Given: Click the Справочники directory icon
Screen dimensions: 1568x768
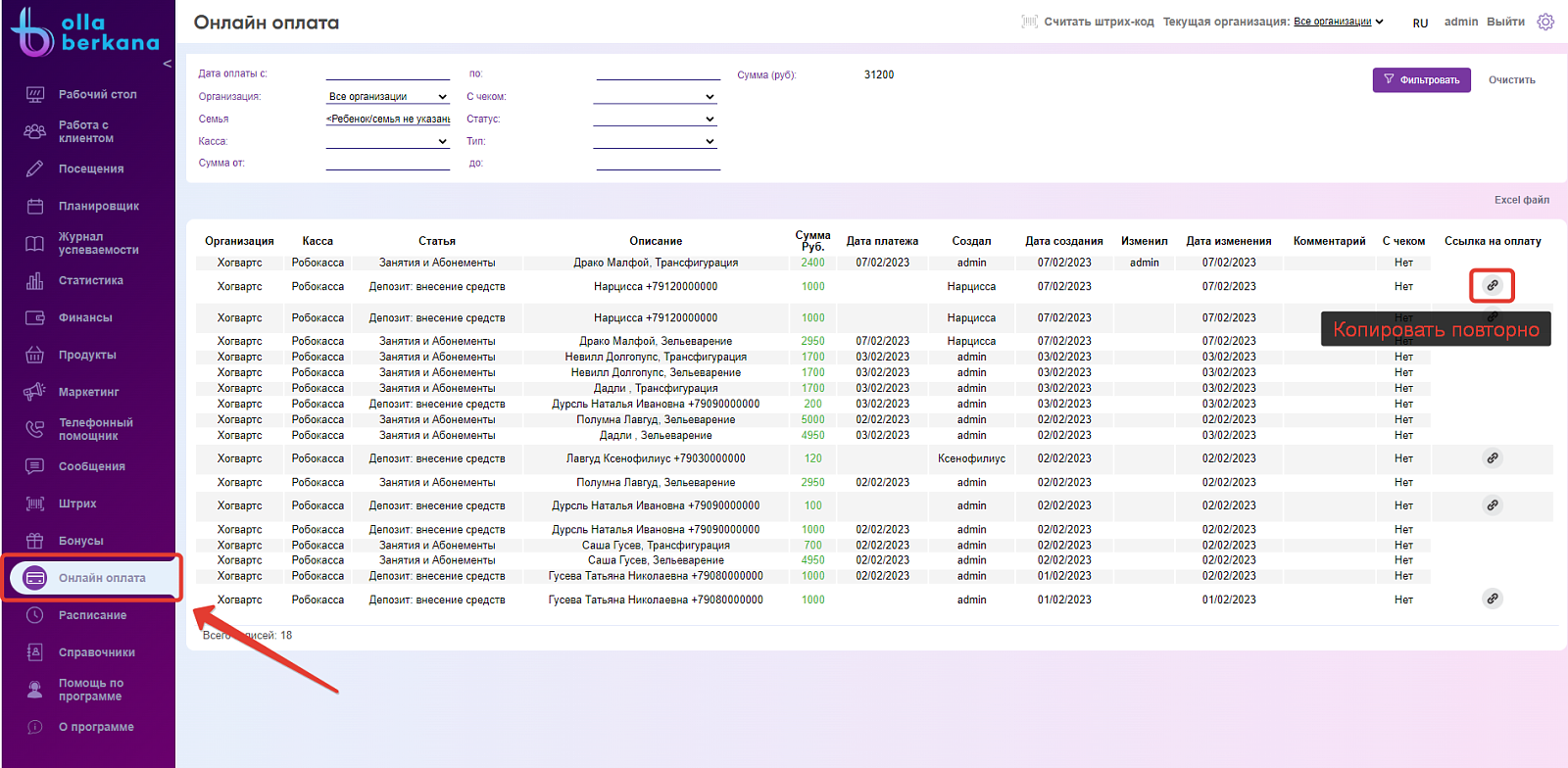Looking at the screenshot, I should pos(35,652).
